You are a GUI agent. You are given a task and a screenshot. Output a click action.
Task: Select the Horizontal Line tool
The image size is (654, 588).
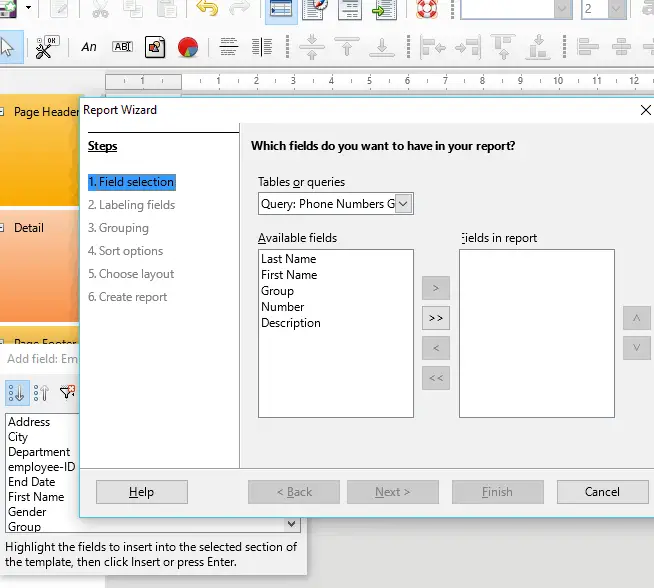pyautogui.click(x=229, y=47)
